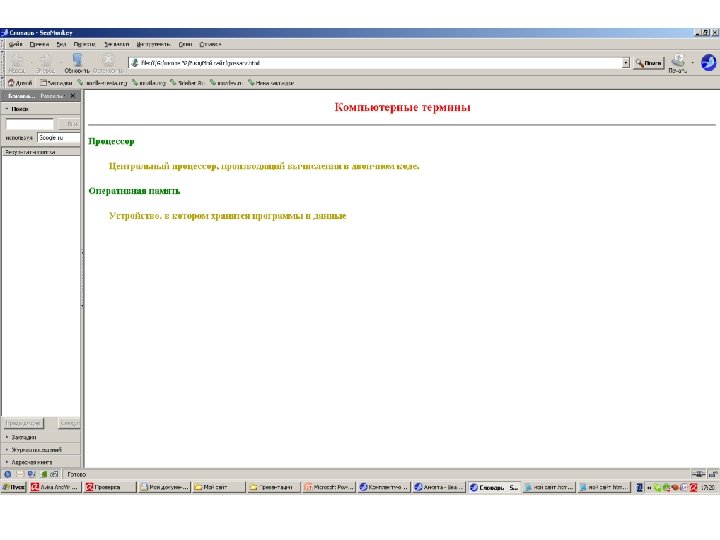Screen dimensions: 720x540
Task: Click the Процессор heading text
Action: 112,141
